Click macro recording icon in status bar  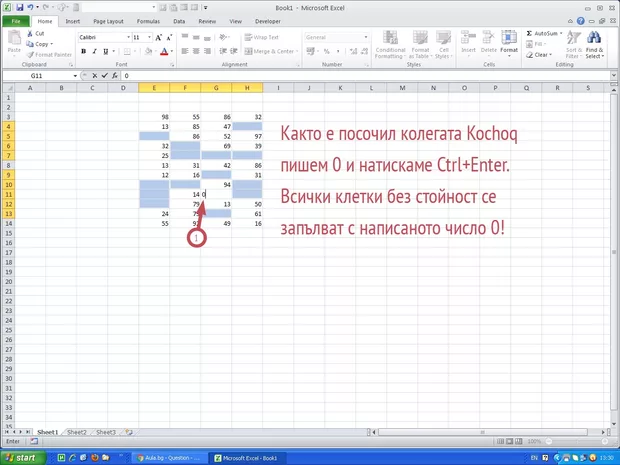(34, 441)
